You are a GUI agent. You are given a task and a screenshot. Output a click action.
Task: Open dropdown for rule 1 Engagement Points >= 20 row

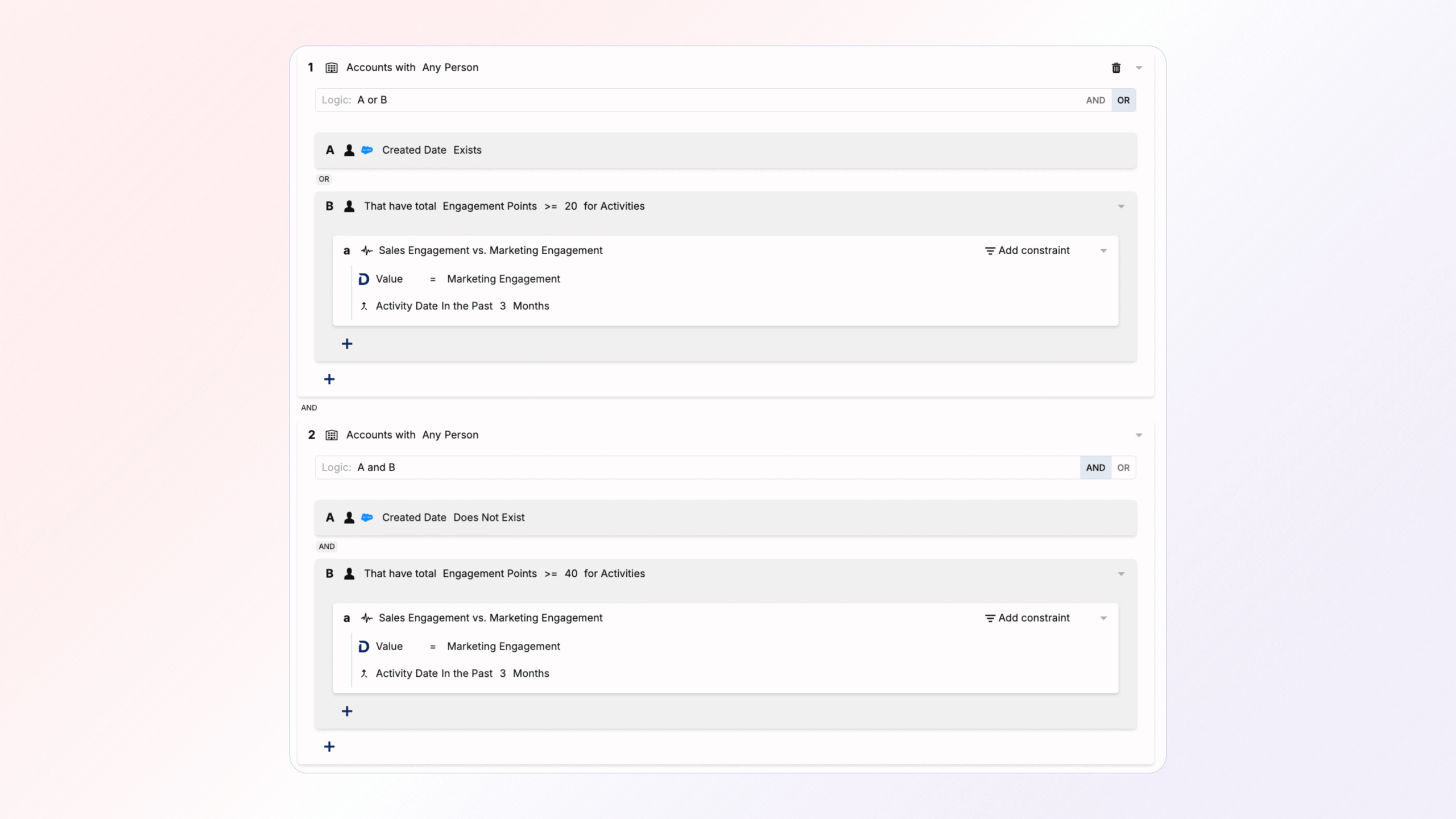[x=1121, y=206]
